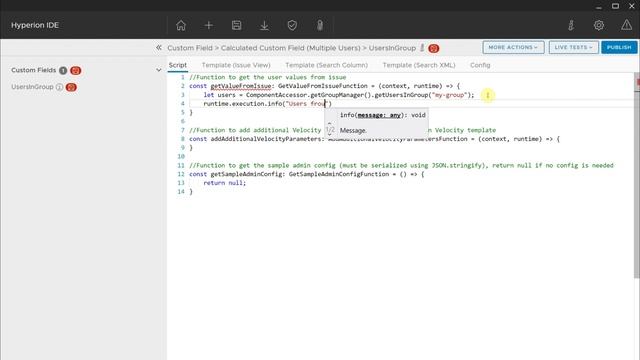Open Template (Search Column) tab
640x360 pixels.
(327, 65)
